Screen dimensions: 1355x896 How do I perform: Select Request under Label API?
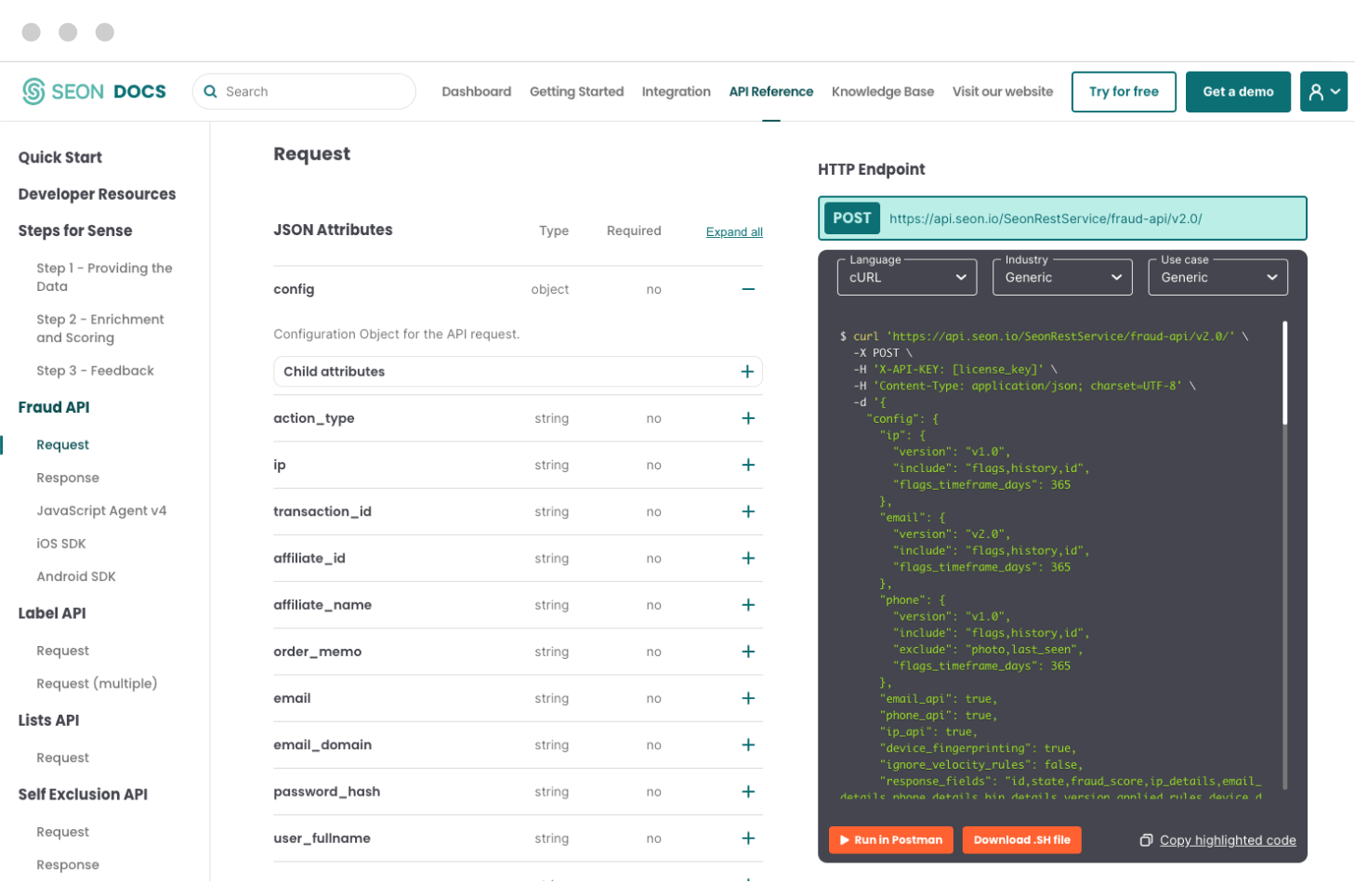[63, 651]
